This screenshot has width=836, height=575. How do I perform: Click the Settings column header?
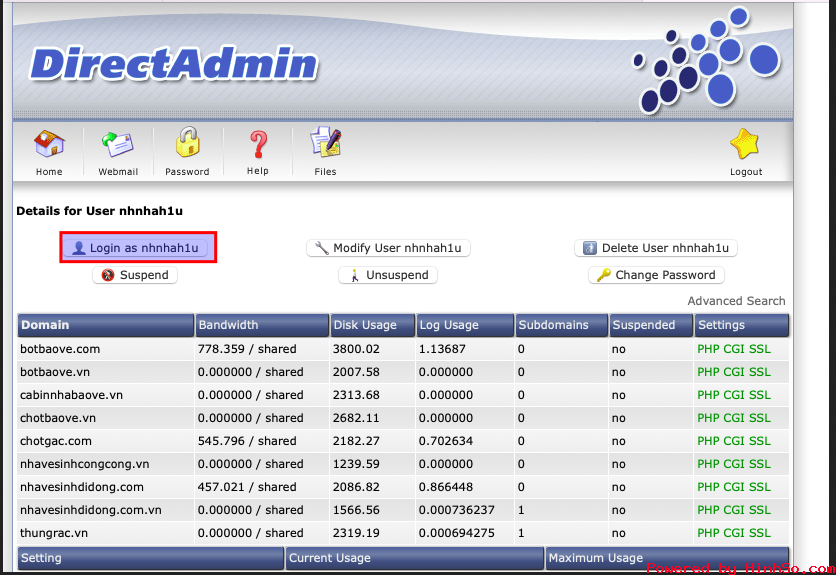pyautogui.click(x=742, y=325)
